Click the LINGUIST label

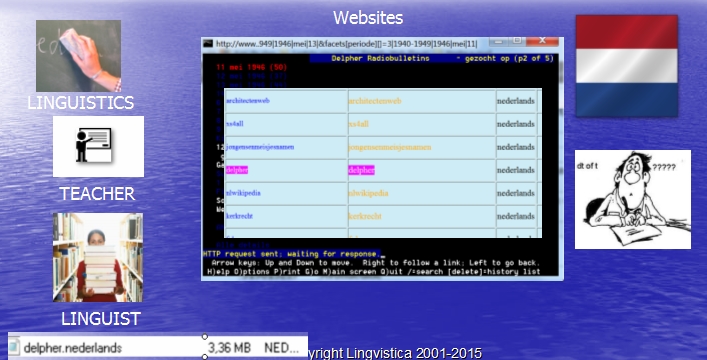point(101,319)
